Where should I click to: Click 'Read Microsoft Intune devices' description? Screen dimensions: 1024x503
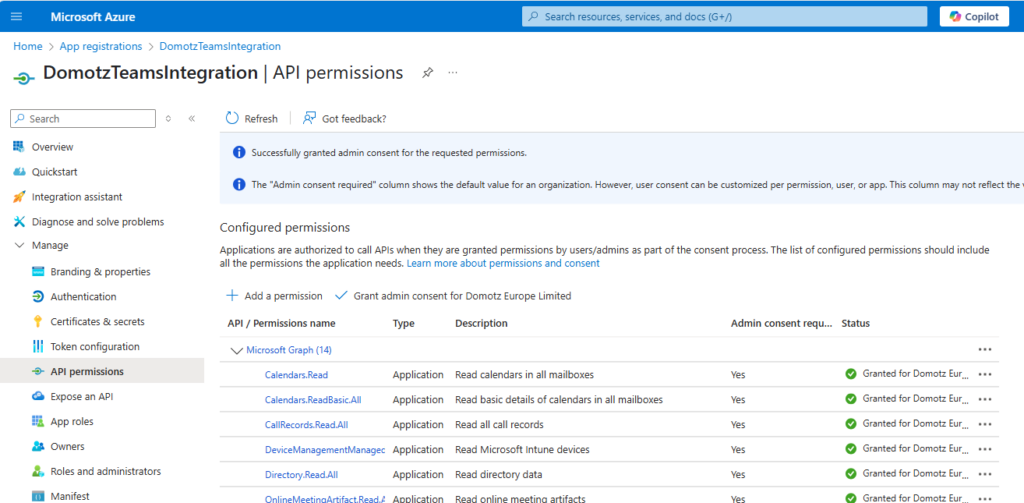click(x=522, y=449)
